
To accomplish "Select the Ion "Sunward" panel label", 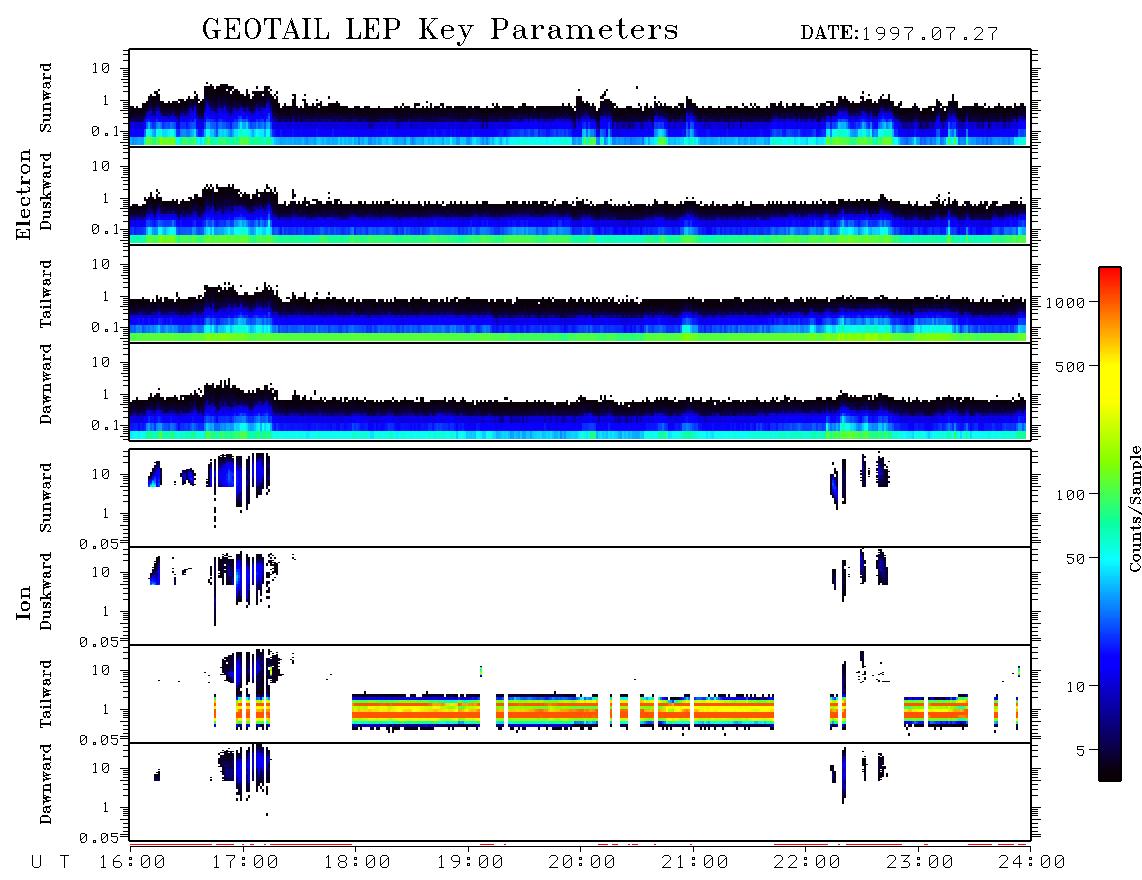I will [45, 498].
